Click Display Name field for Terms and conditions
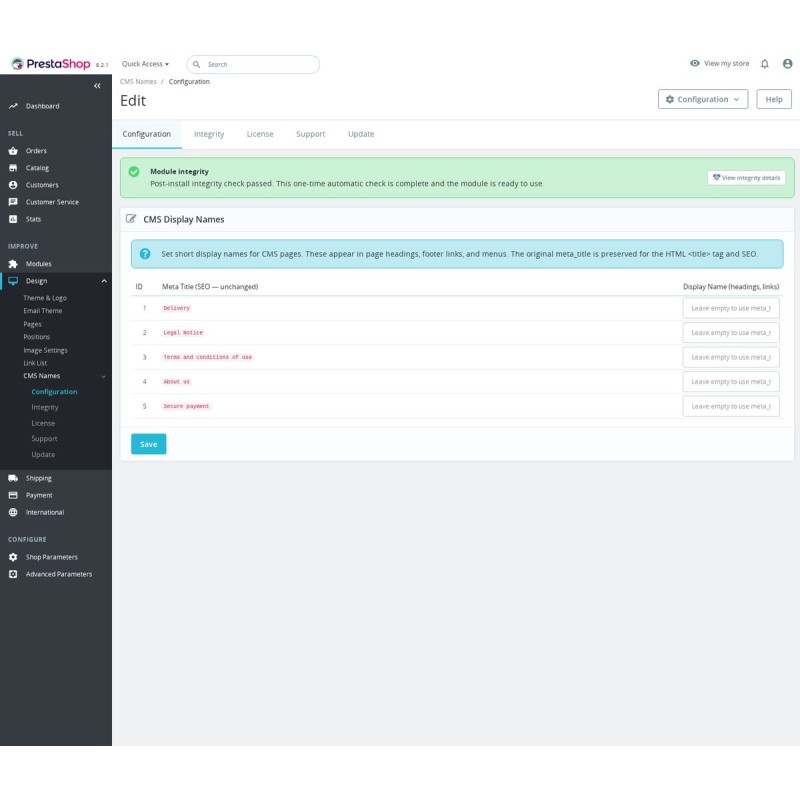The image size is (800, 800). tap(731, 357)
